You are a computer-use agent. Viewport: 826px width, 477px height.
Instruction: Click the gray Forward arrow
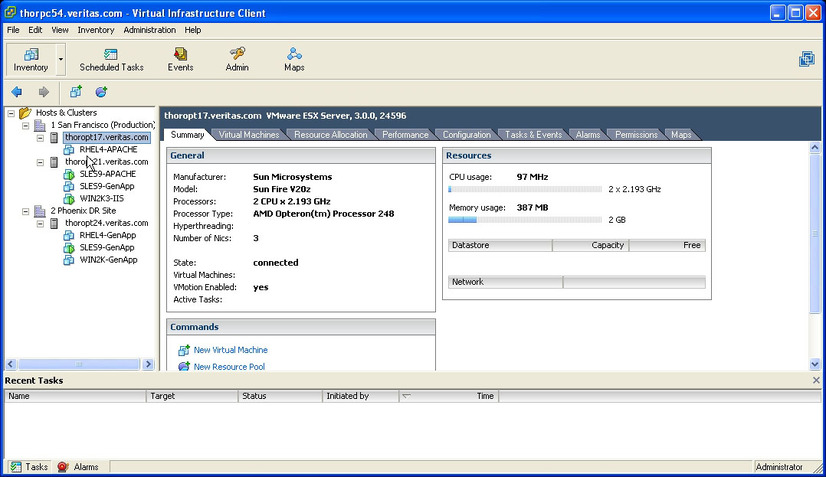click(44, 92)
